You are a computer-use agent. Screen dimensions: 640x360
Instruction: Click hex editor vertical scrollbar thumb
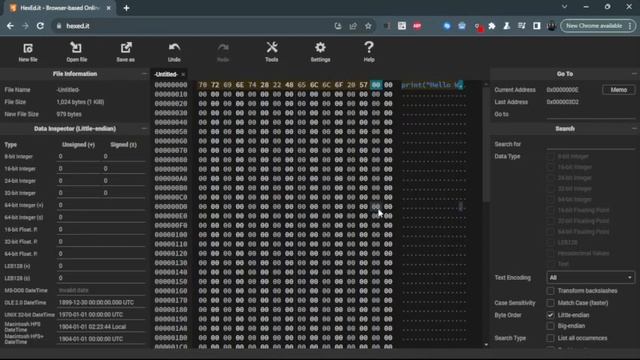tap(486, 143)
